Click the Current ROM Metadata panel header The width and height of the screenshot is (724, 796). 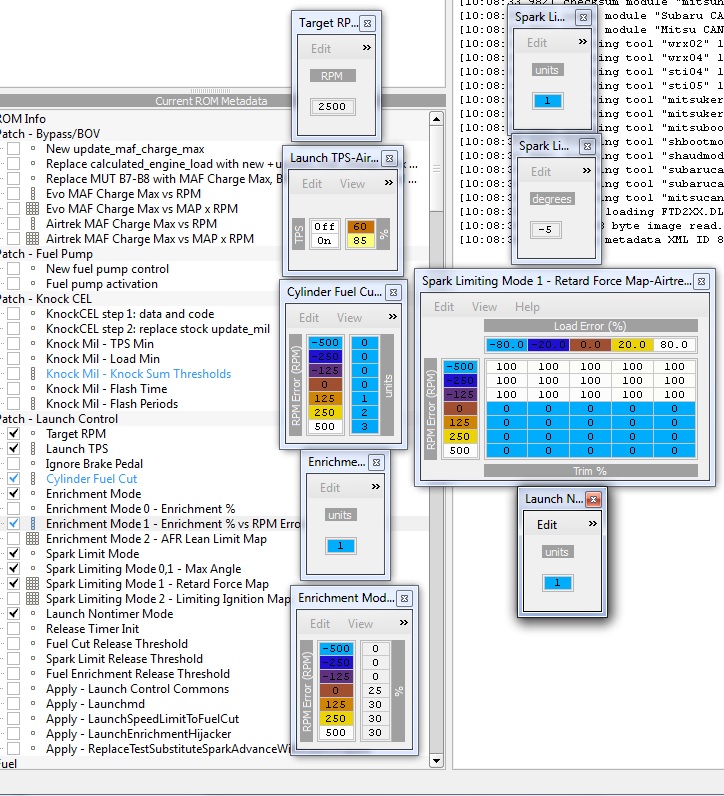tap(211, 101)
